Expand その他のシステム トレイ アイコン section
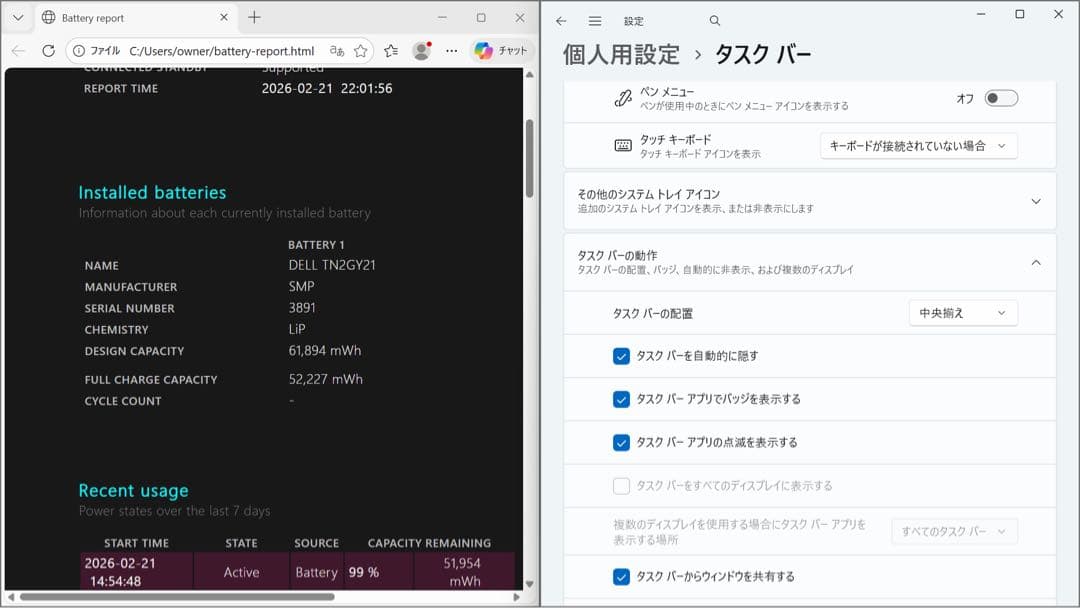The width and height of the screenshot is (1080, 608). (1037, 200)
